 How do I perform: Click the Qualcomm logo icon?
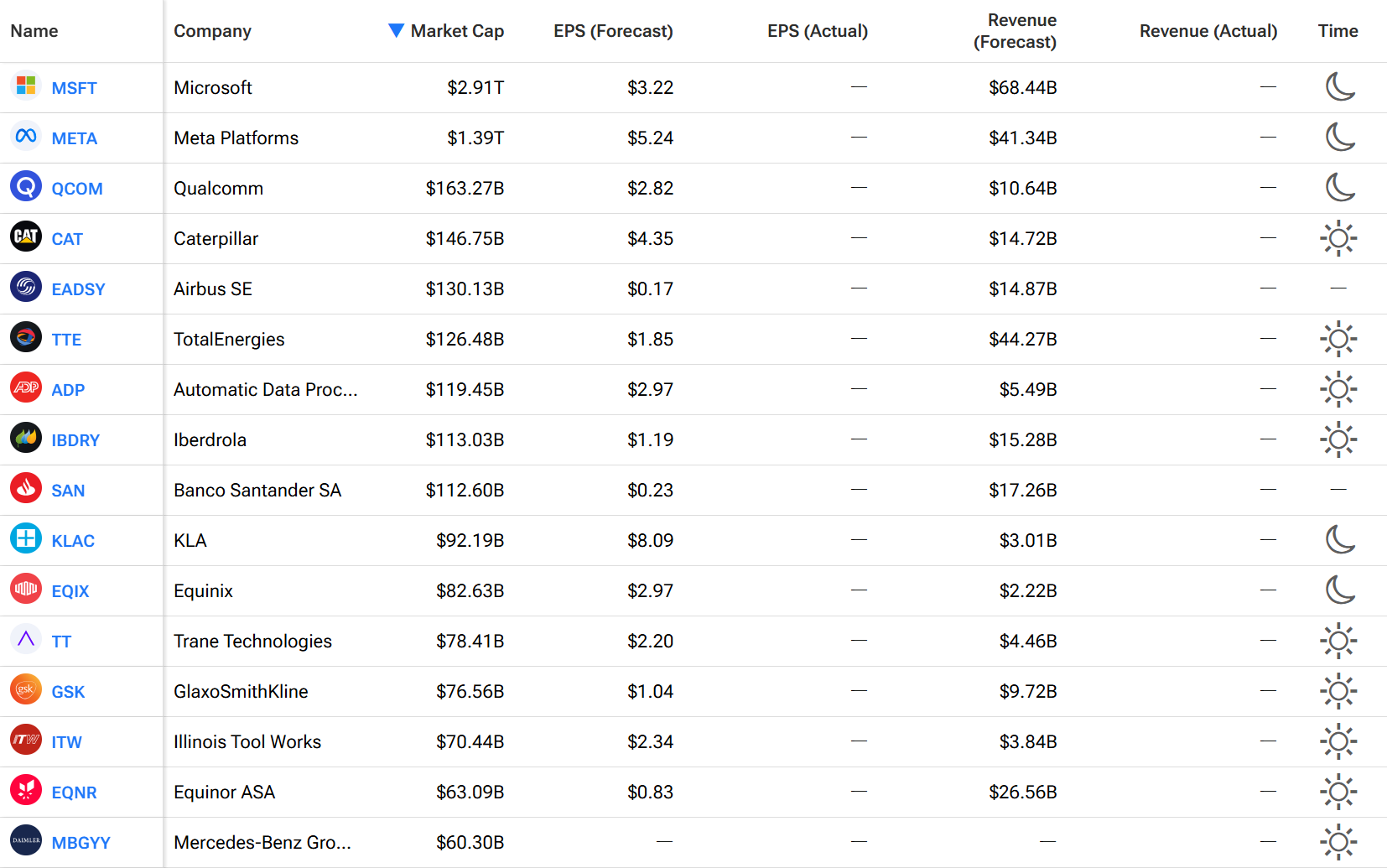pyautogui.click(x=26, y=186)
